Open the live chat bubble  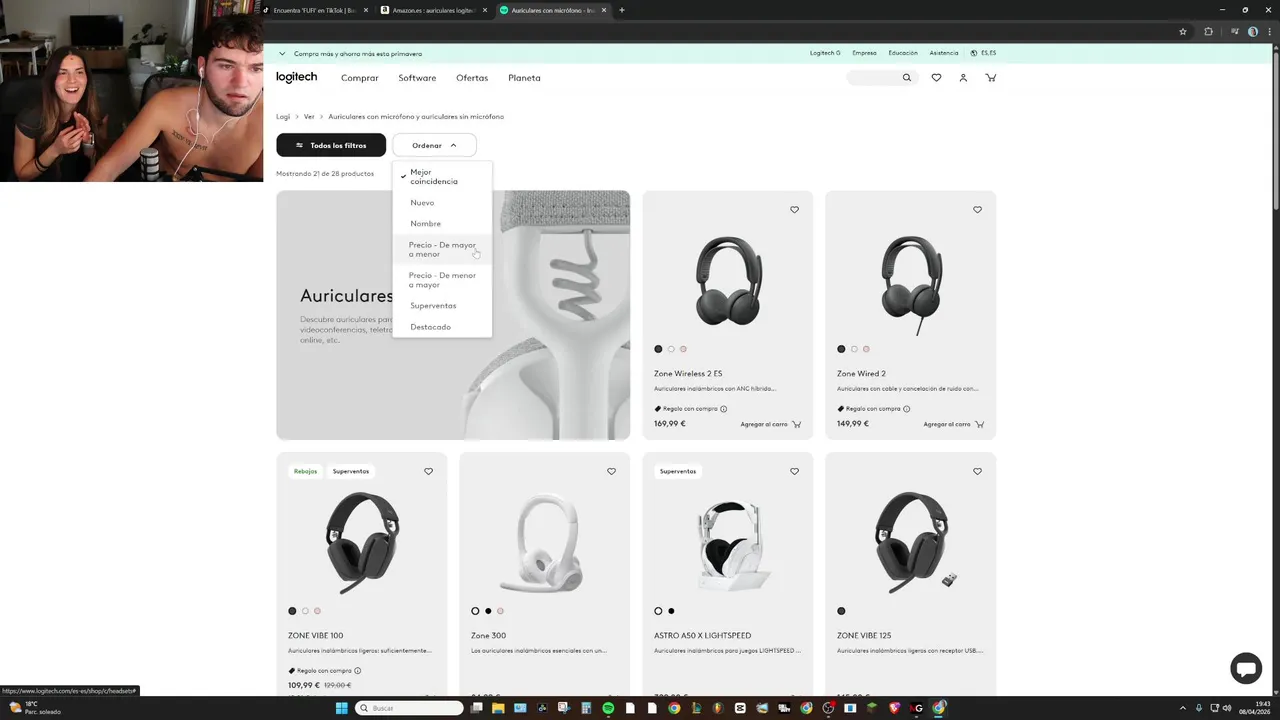click(1246, 669)
